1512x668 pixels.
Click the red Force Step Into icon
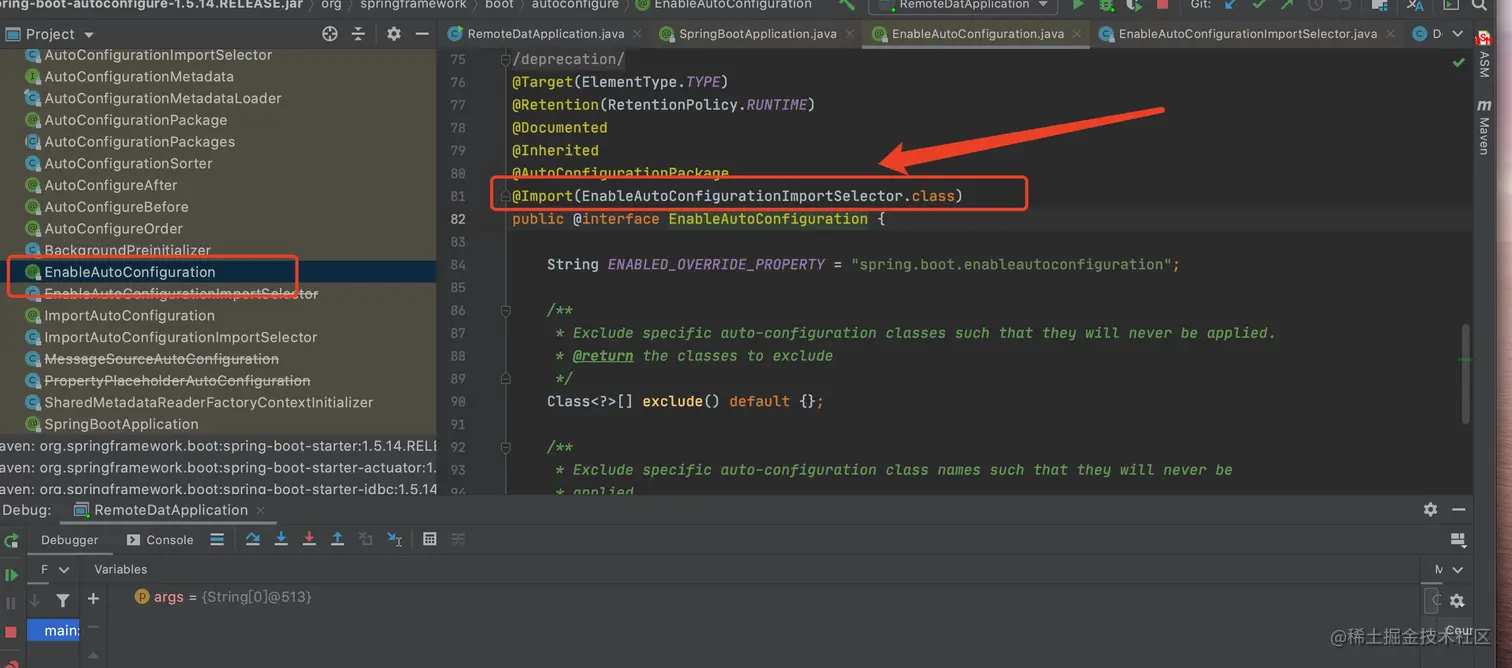pos(309,539)
